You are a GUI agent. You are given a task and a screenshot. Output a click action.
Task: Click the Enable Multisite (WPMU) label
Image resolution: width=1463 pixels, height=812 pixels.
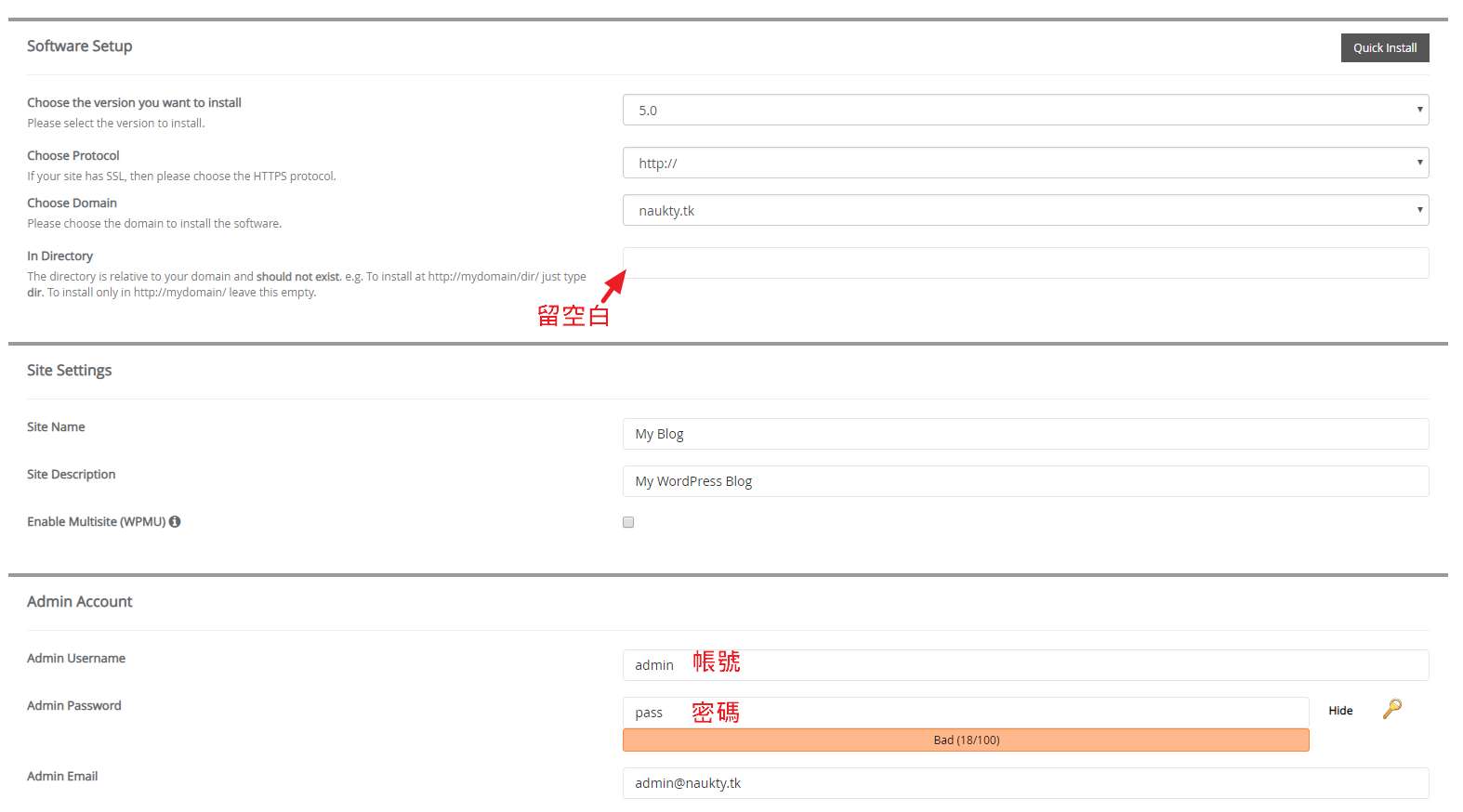pyautogui.click(x=96, y=522)
